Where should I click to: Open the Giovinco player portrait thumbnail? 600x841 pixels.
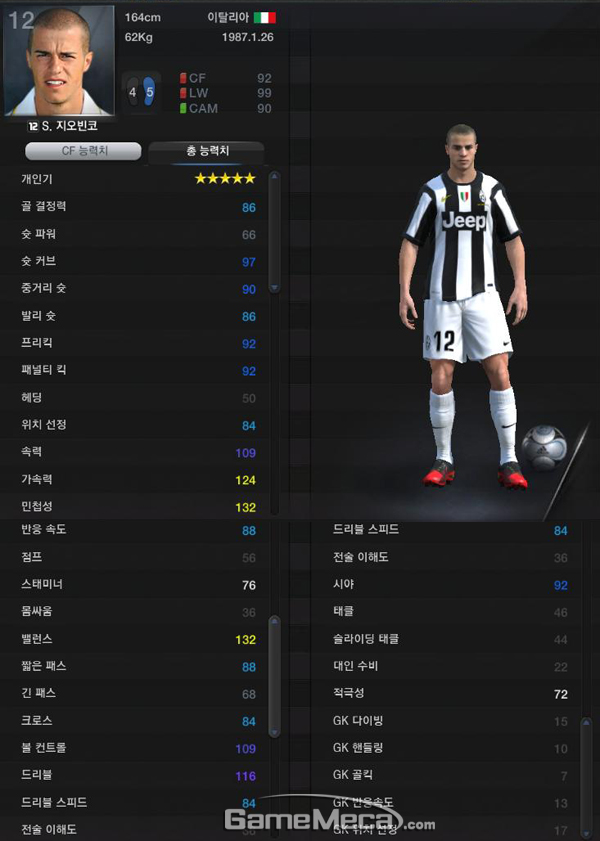[58, 61]
